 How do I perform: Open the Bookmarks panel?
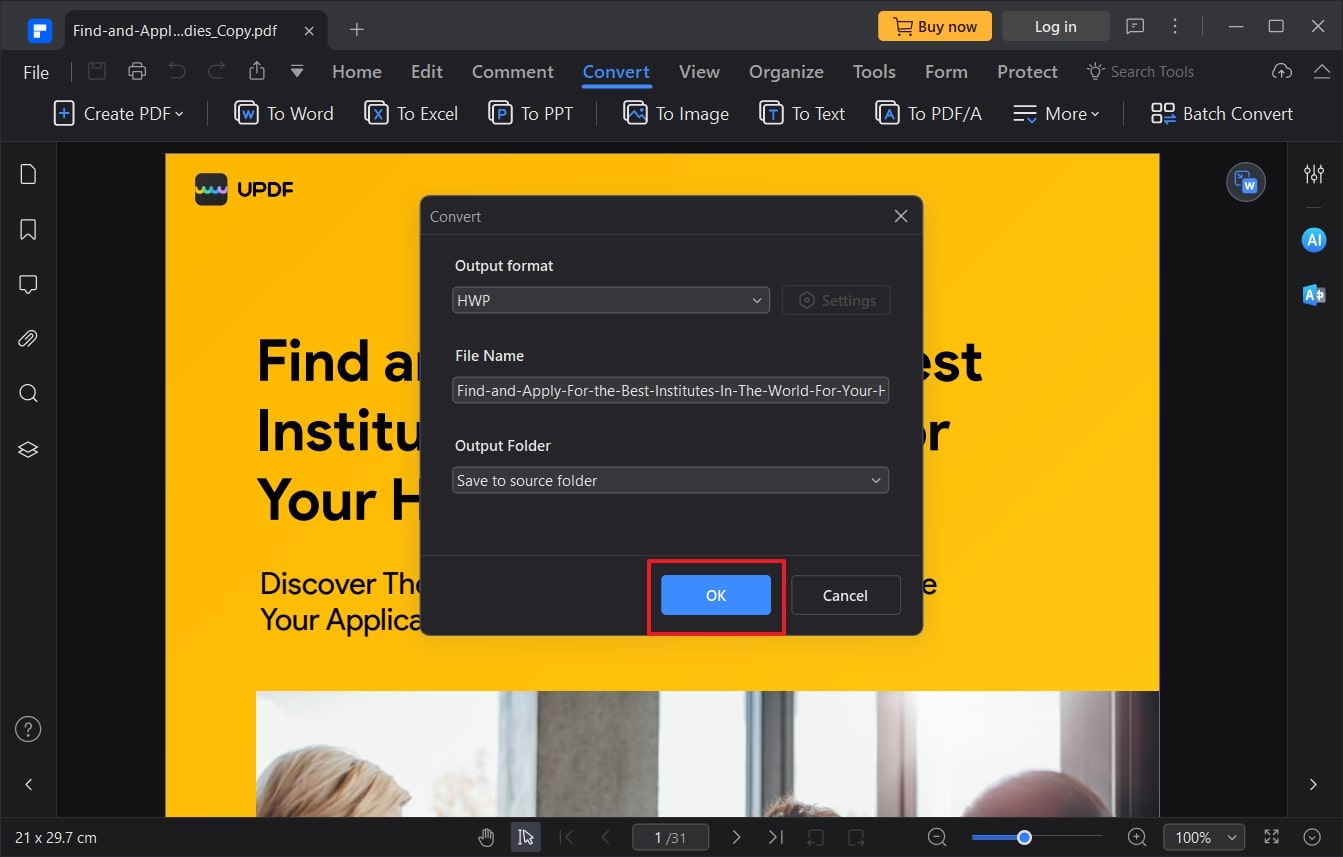coord(27,229)
